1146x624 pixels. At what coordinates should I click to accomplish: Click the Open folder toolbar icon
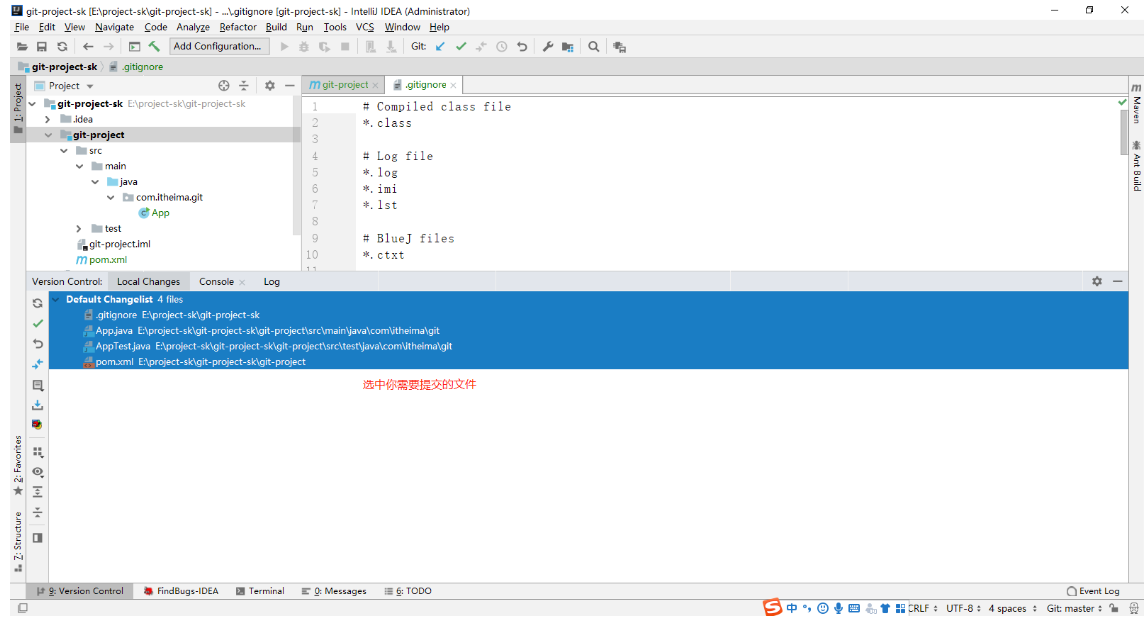(22, 47)
